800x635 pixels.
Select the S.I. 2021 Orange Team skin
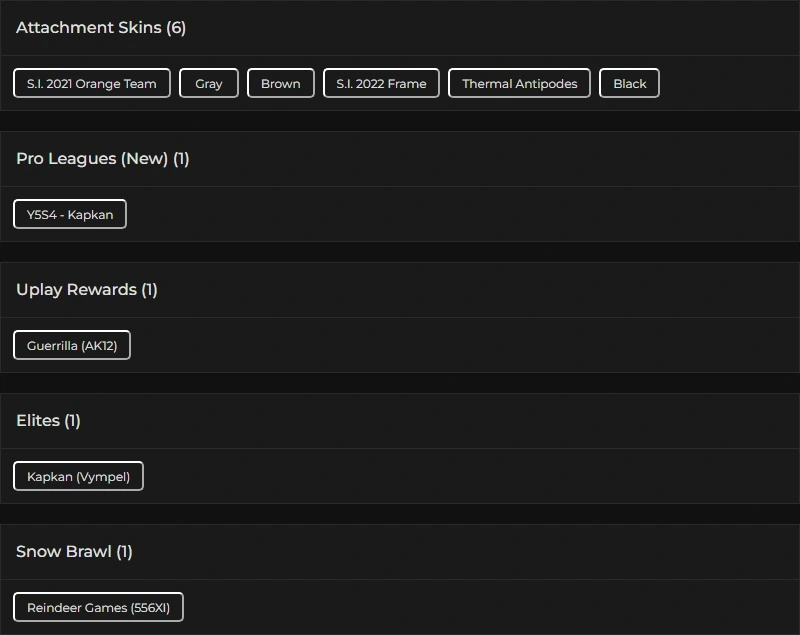(92, 84)
